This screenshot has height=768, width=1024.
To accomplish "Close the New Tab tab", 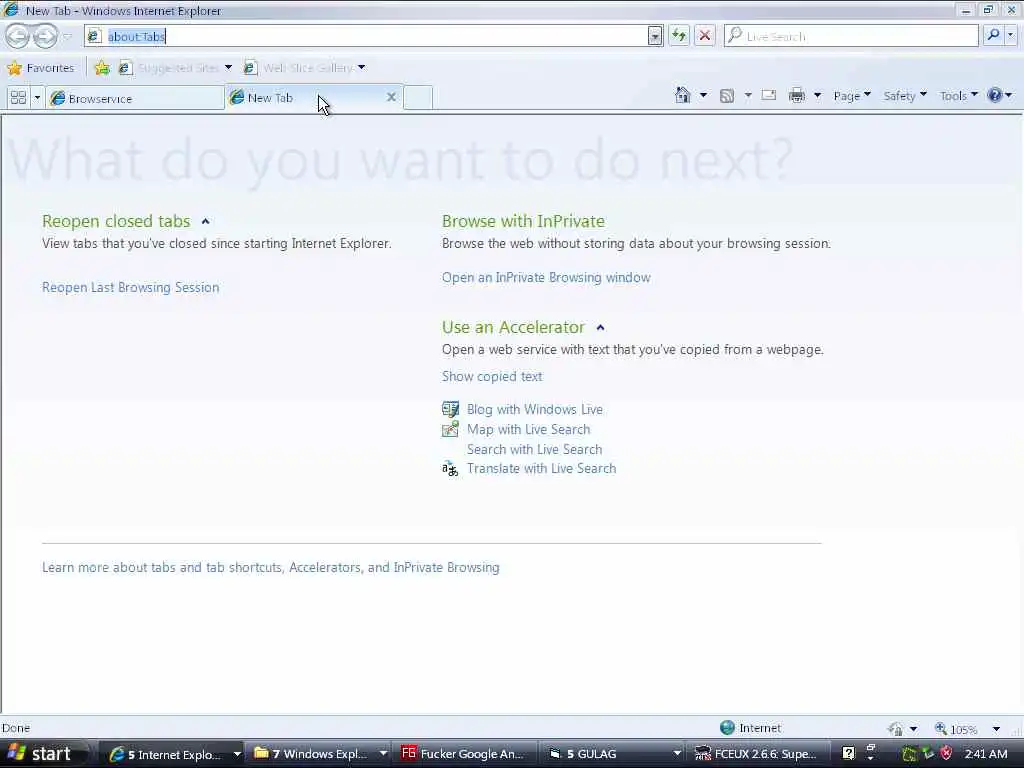I will (x=391, y=97).
